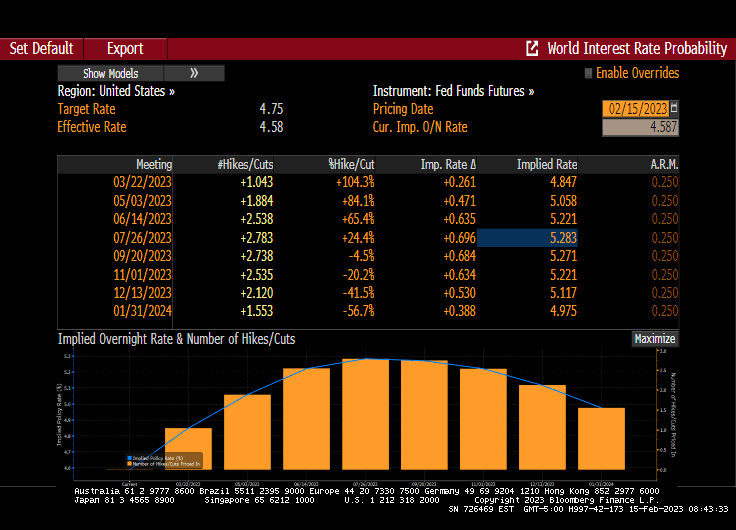This screenshot has height=530, width=736.
Task: Open the Pricing Date calendar icon
Action: pyautogui.click(x=674, y=108)
